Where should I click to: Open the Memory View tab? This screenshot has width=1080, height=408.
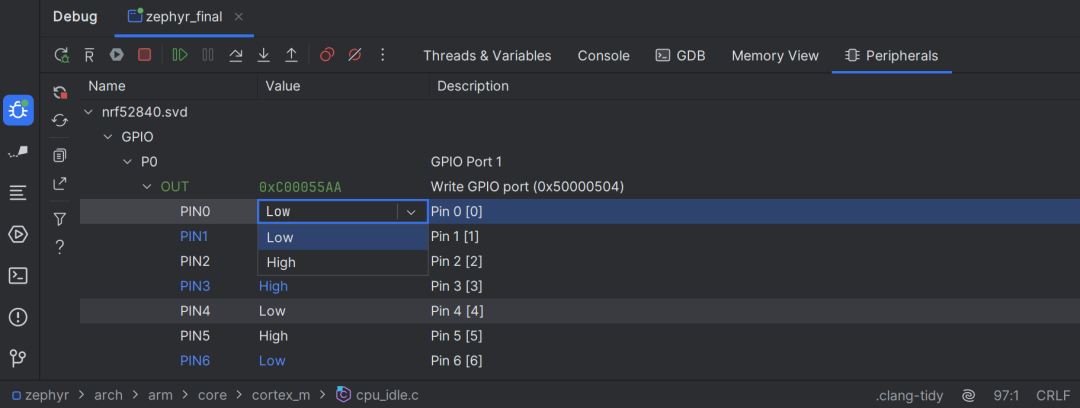pos(775,56)
